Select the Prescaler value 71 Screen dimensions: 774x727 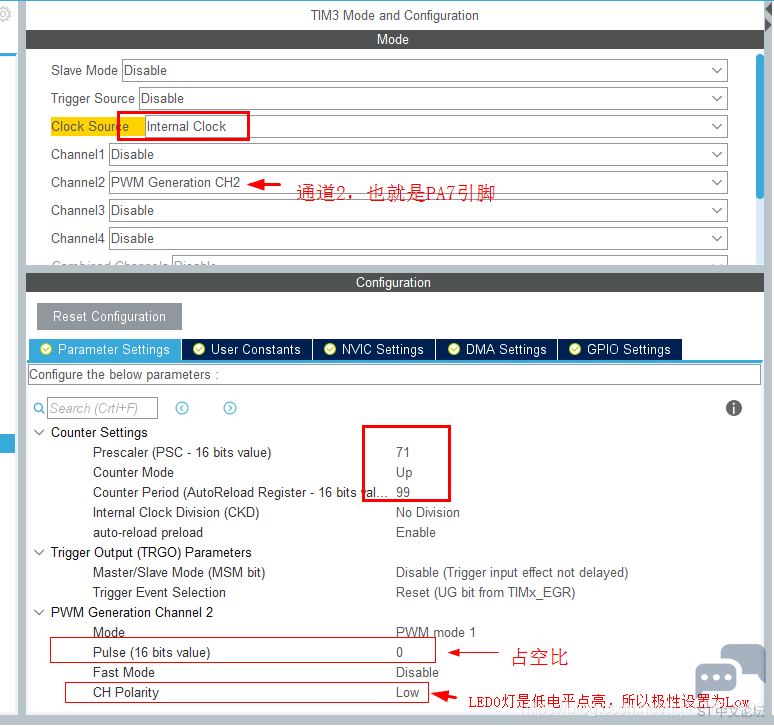pos(403,452)
